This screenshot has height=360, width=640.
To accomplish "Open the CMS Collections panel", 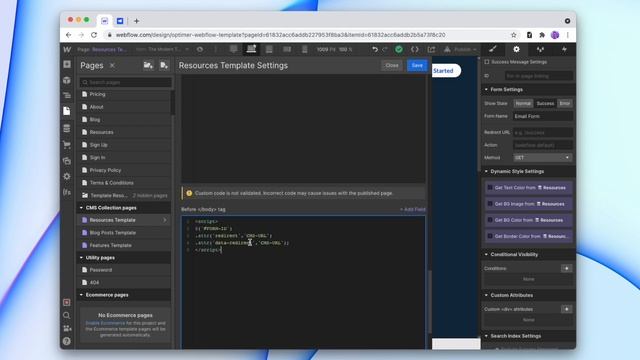I will coord(67,128).
